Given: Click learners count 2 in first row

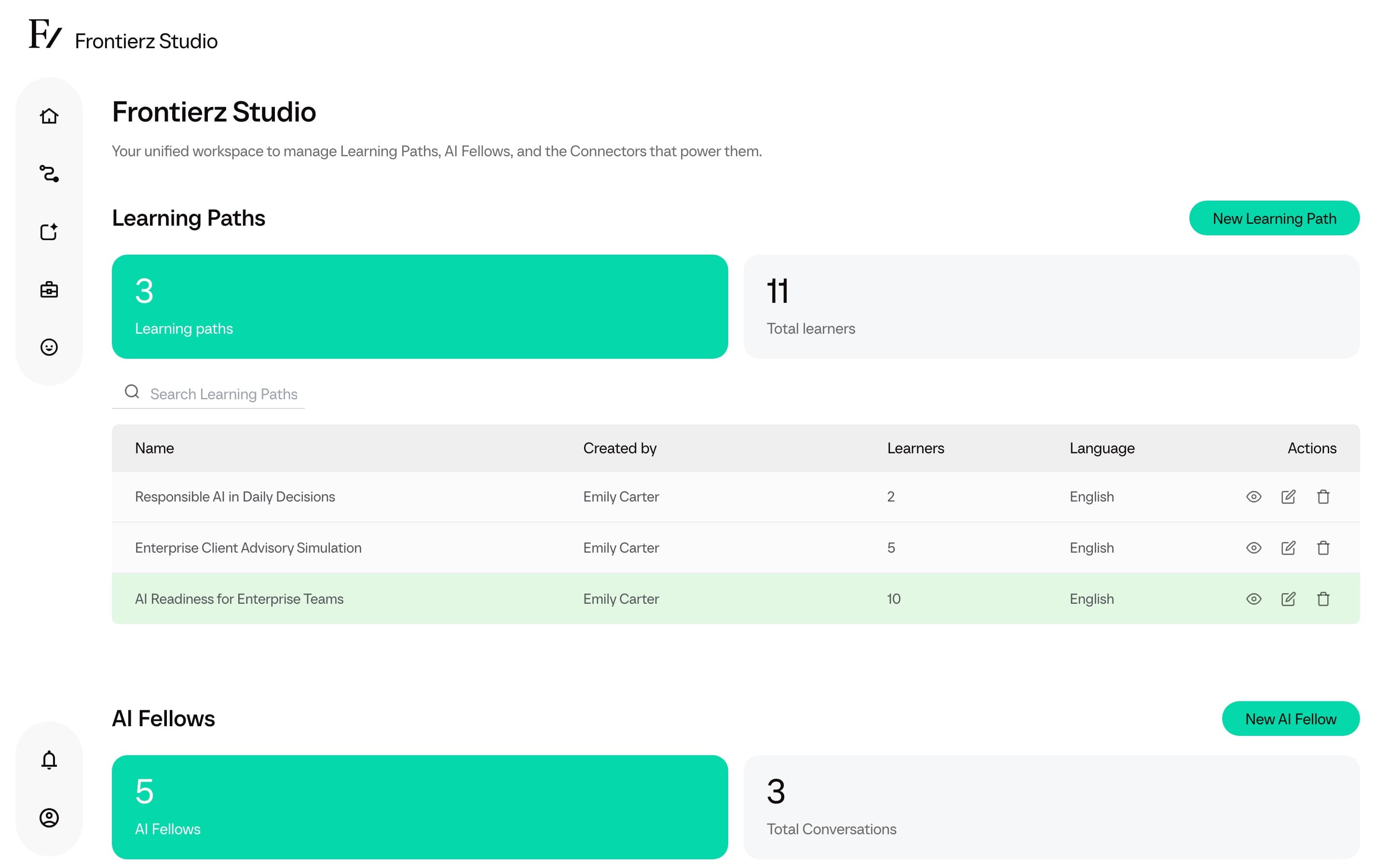Looking at the screenshot, I should coord(890,497).
